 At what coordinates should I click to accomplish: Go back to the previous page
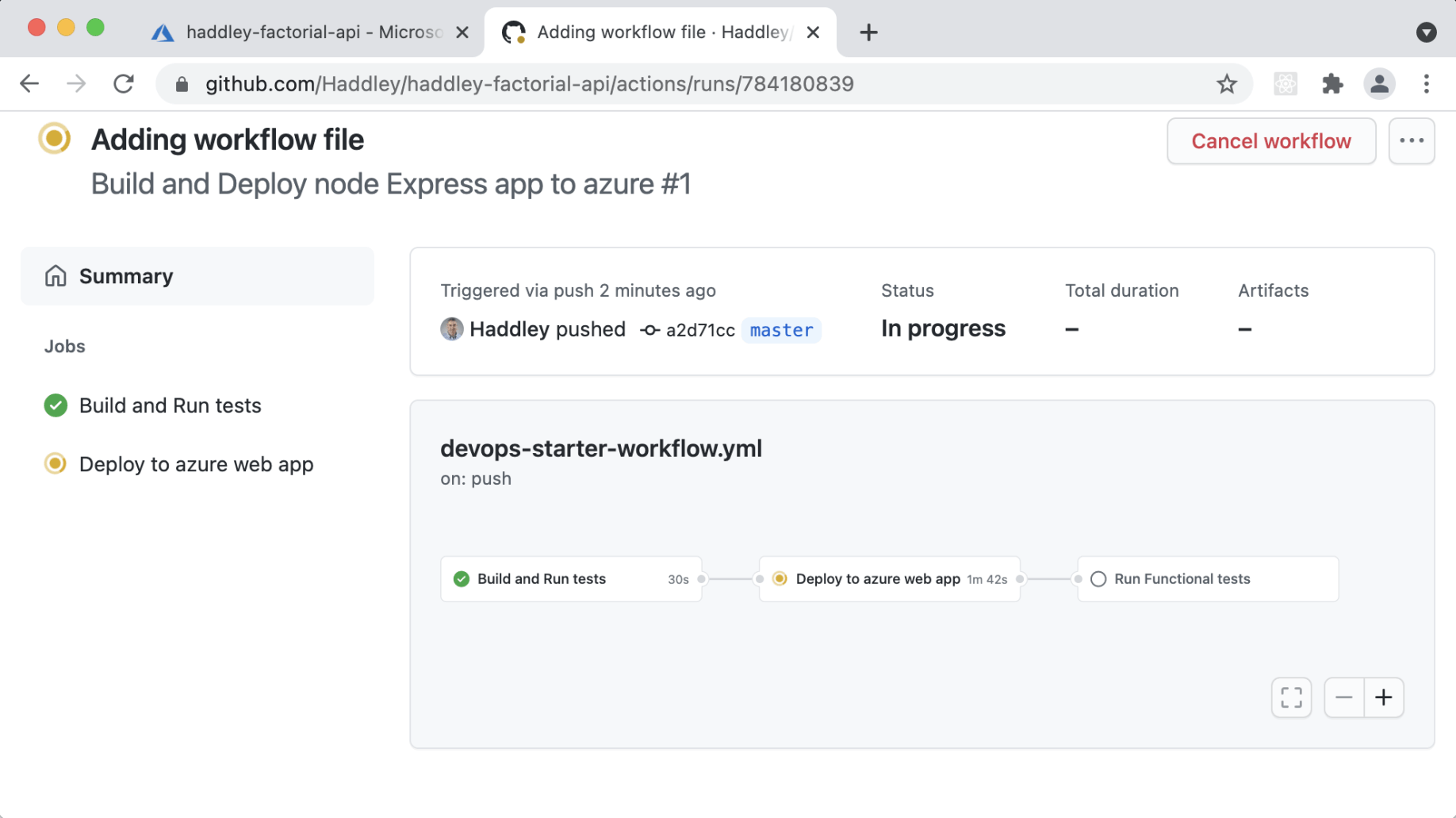click(30, 84)
